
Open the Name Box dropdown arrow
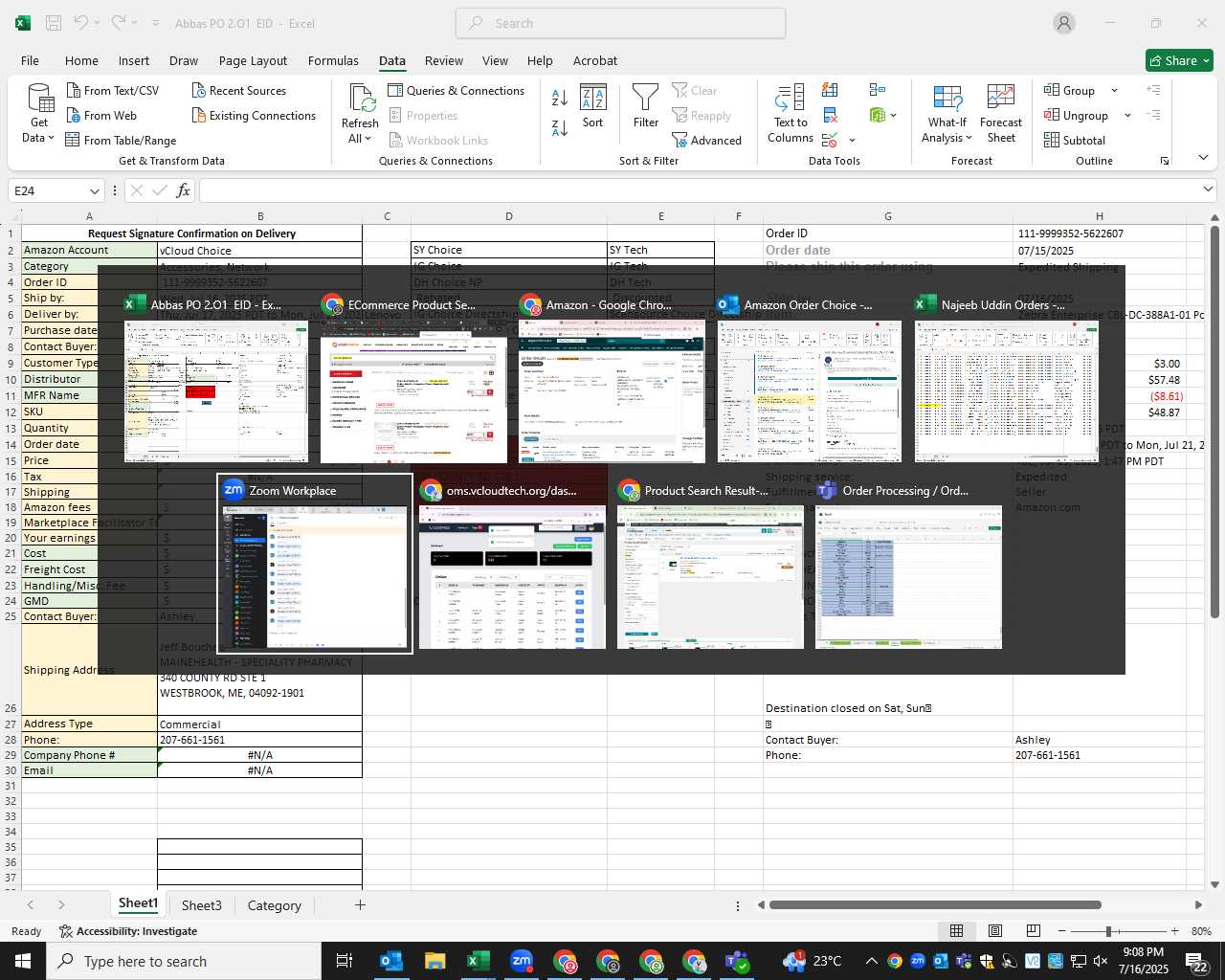click(94, 190)
